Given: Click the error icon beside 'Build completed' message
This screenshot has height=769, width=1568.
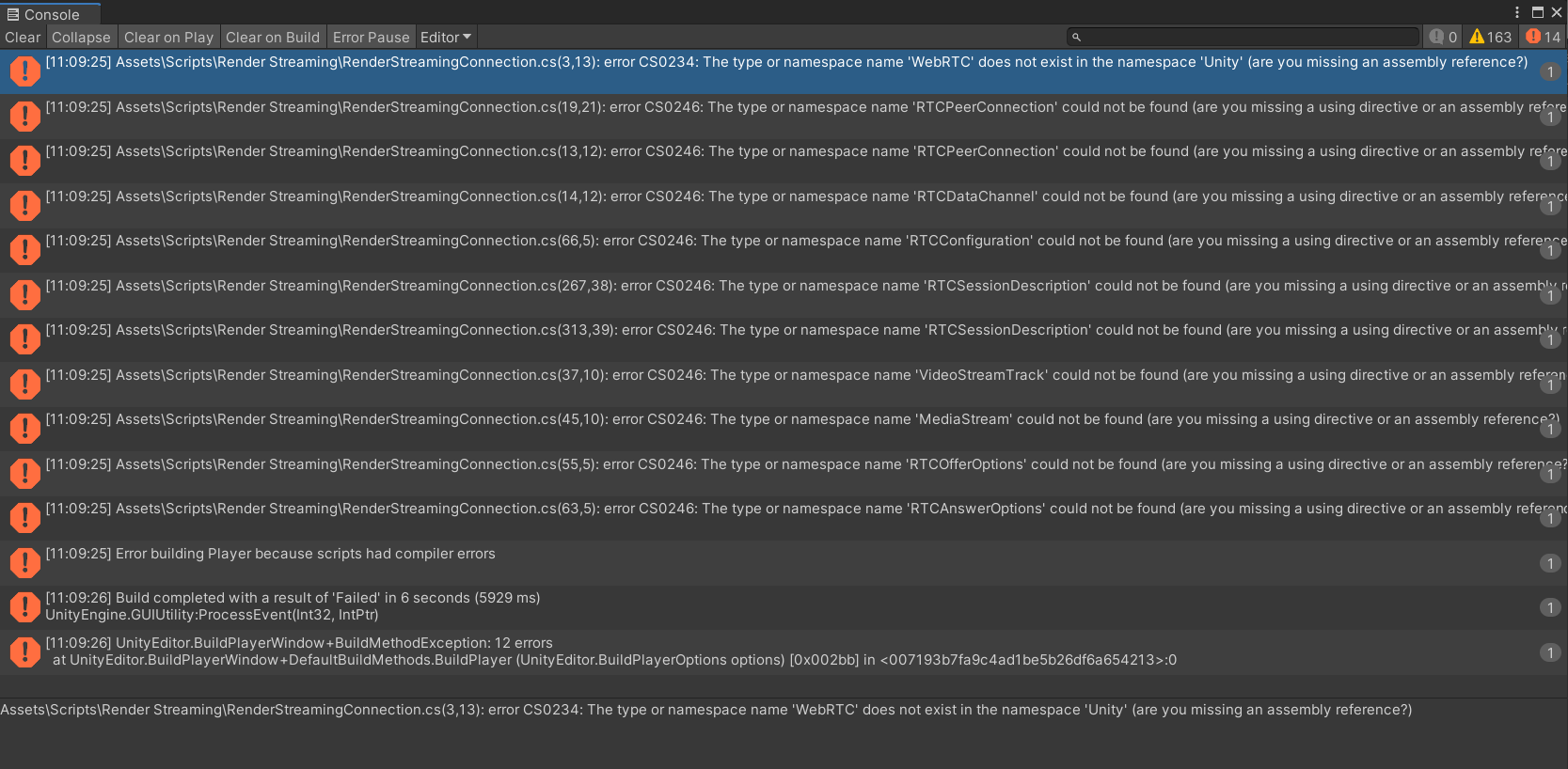Looking at the screenshot, I should click(24, 606).
